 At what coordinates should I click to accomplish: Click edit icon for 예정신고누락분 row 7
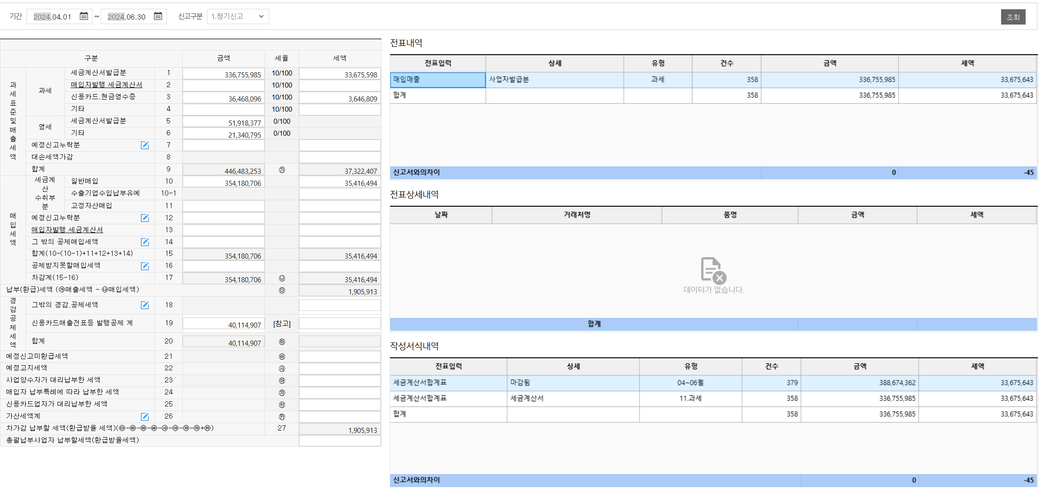tap(145, 146)
